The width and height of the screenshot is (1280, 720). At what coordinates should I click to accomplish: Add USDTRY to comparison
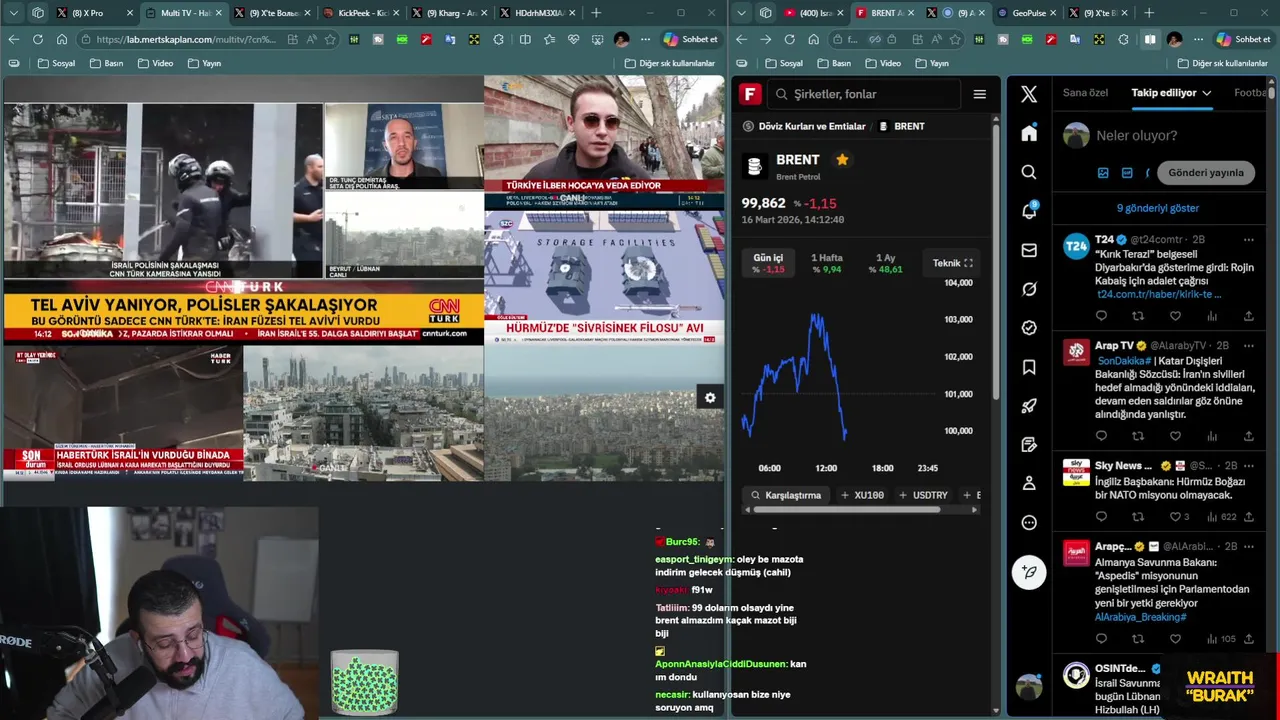coord(923,495)
